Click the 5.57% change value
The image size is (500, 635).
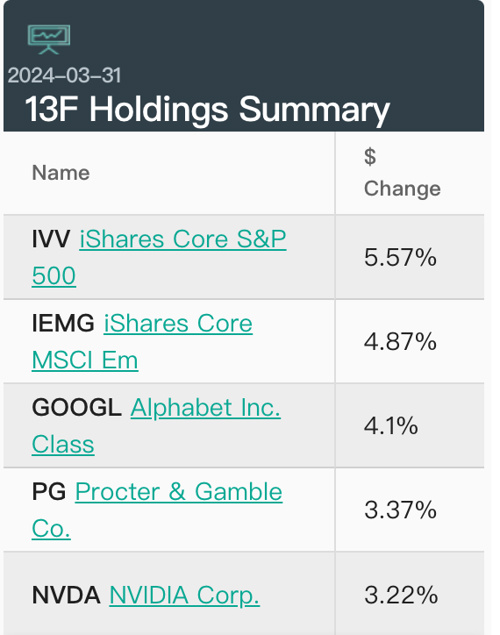coord(400,258)
